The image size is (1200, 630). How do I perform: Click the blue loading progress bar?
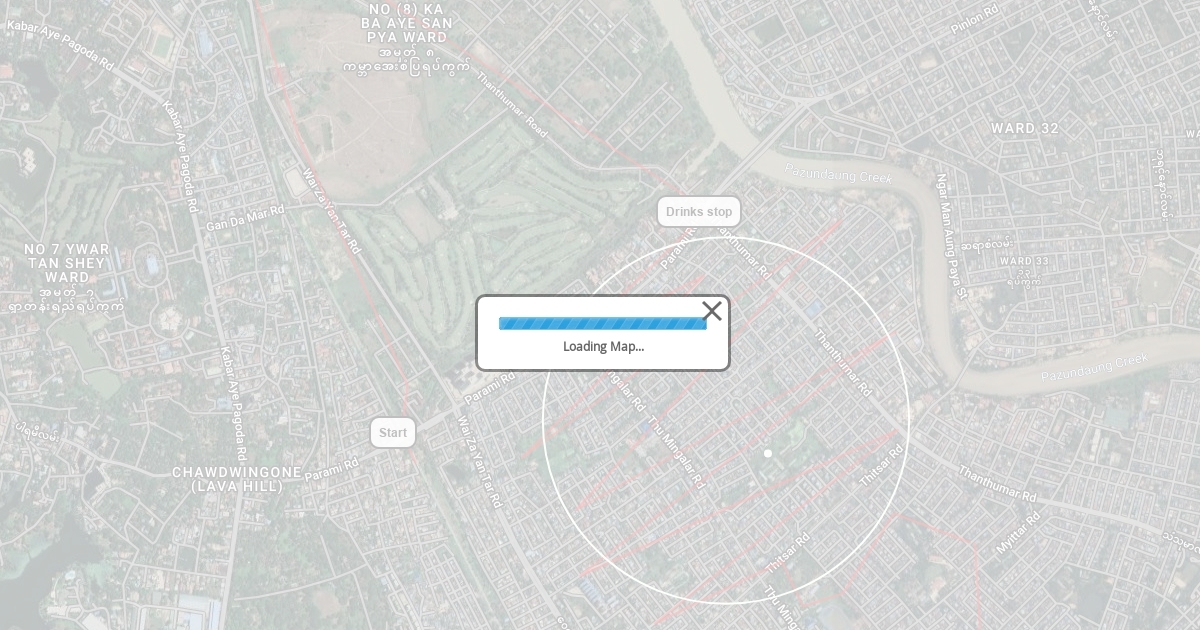(603, 323)
